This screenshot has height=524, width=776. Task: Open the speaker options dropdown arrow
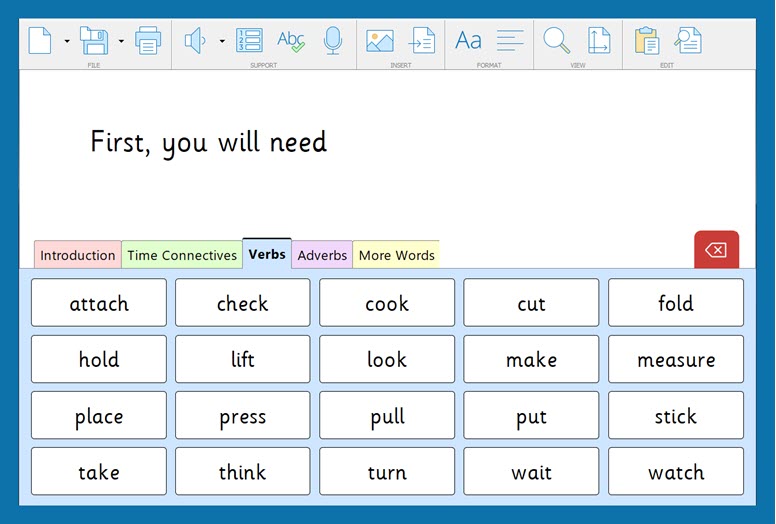click(221, 41)
